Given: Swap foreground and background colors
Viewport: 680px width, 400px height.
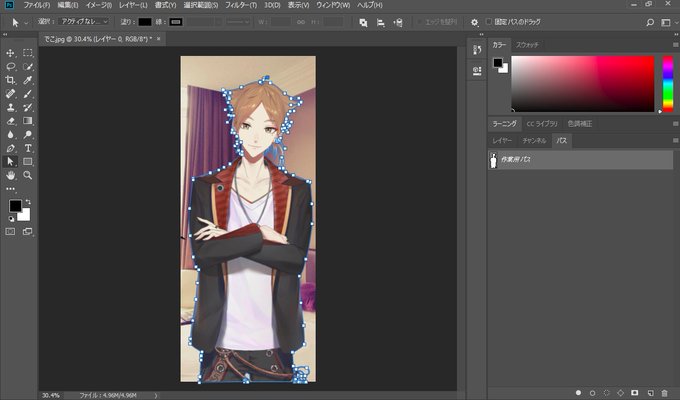Looking at the screenshot, I should 28,202.
